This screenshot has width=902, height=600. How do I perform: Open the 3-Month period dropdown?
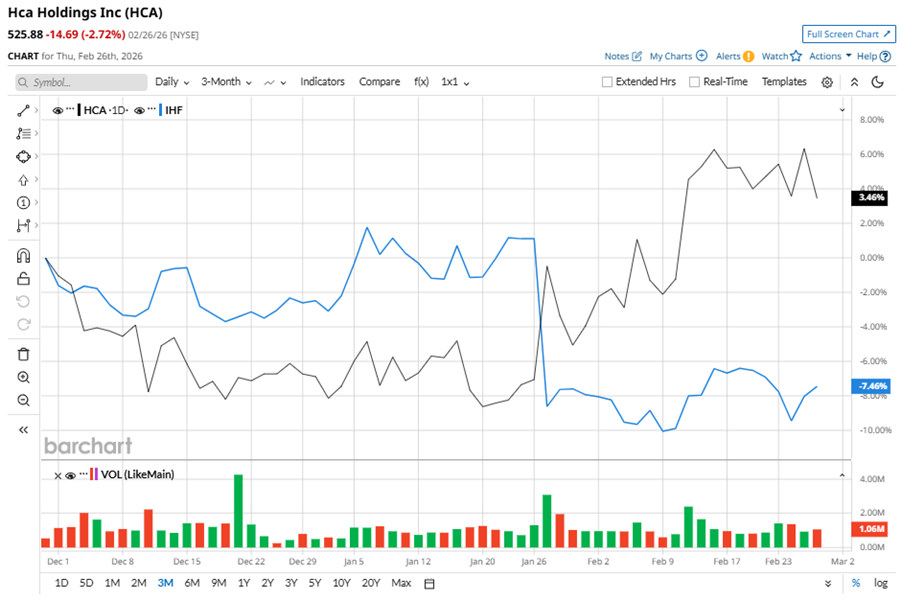226,82
